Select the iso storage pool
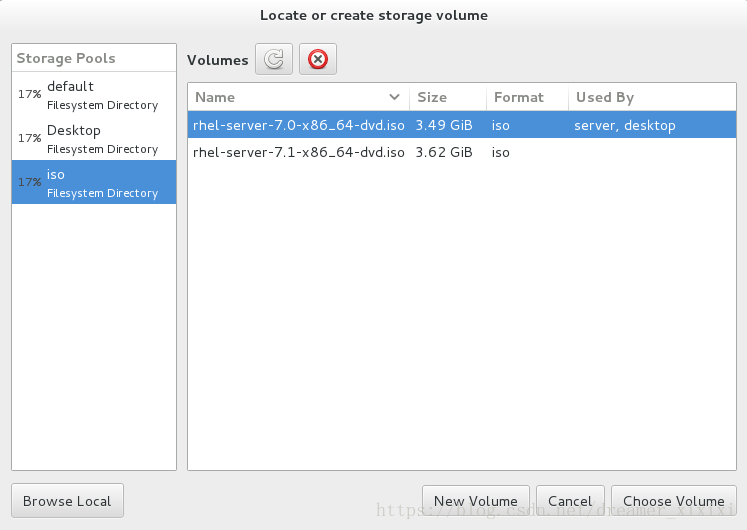Screen dimensions: 747x530 94,182
